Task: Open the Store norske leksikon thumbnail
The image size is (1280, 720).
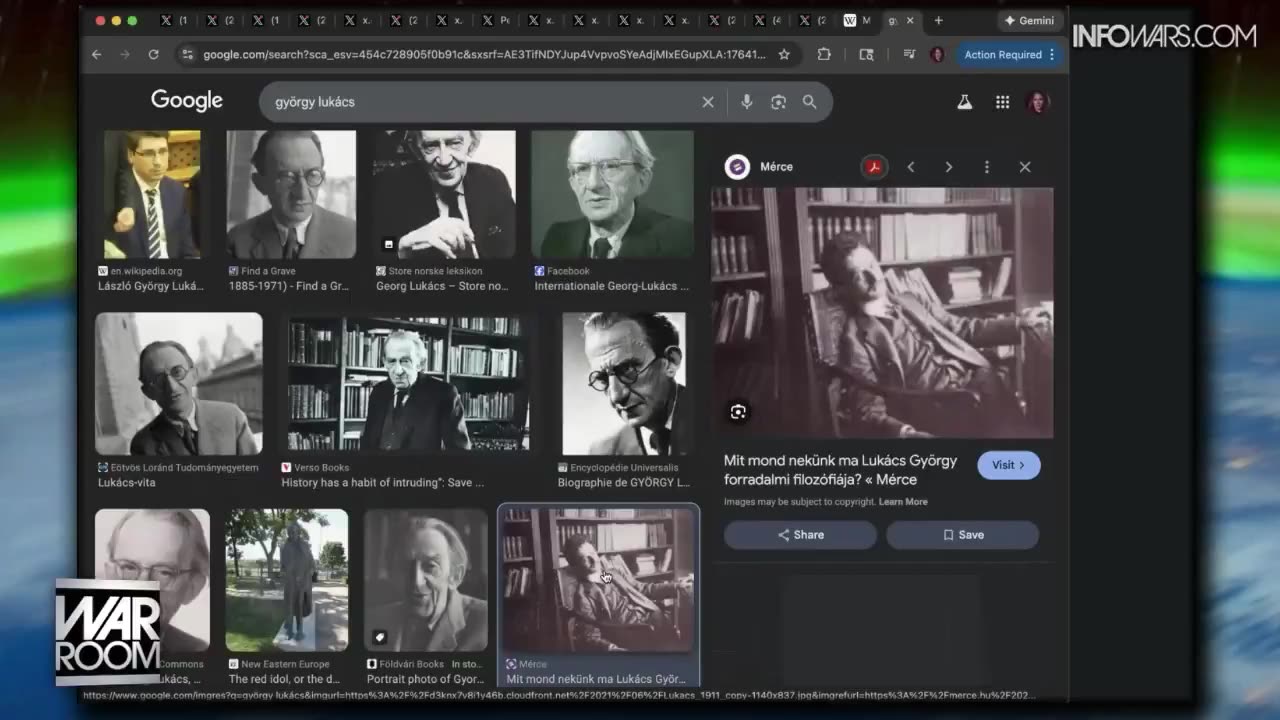Action: (x=444, y=194)
